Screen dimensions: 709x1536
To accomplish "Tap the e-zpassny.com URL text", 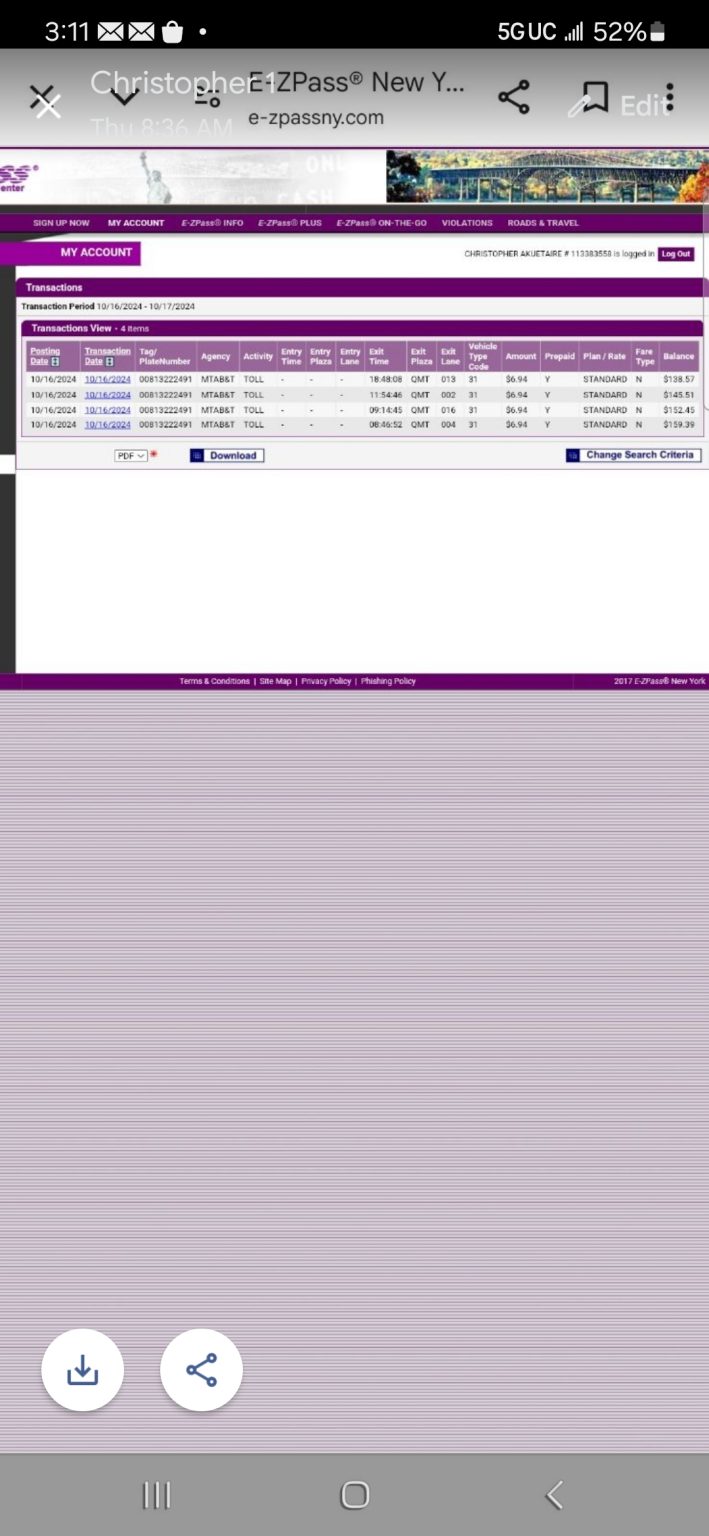I will [x=316, y=117].
